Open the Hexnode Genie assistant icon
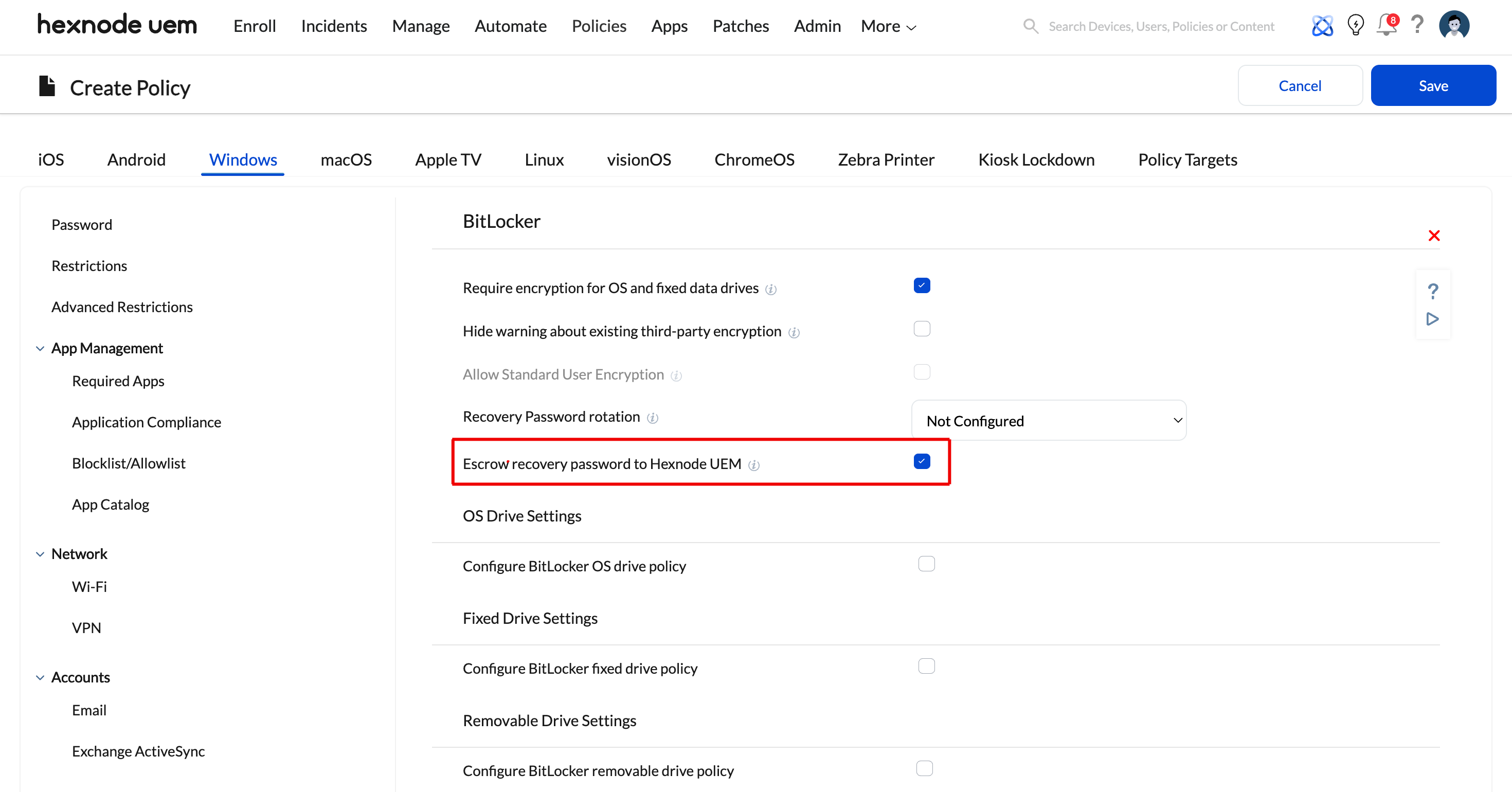Image resolution: width=1512 pixels, height=792 pixels. point(1322,25)
